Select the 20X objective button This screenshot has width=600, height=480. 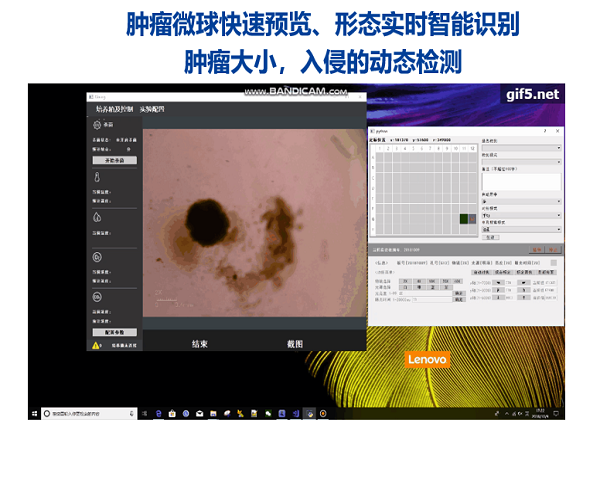(x=446, y=281)
